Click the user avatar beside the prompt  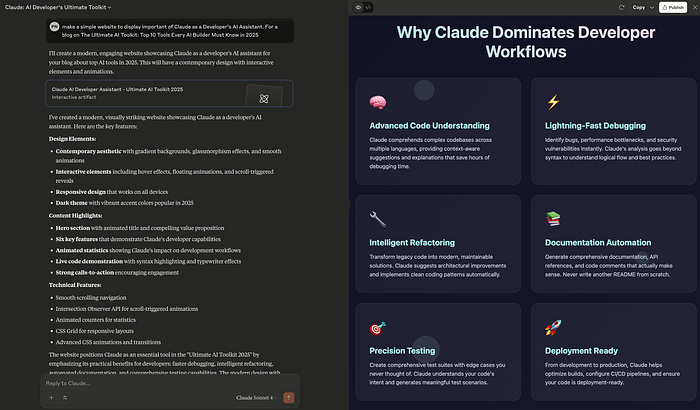pos(54,27)
